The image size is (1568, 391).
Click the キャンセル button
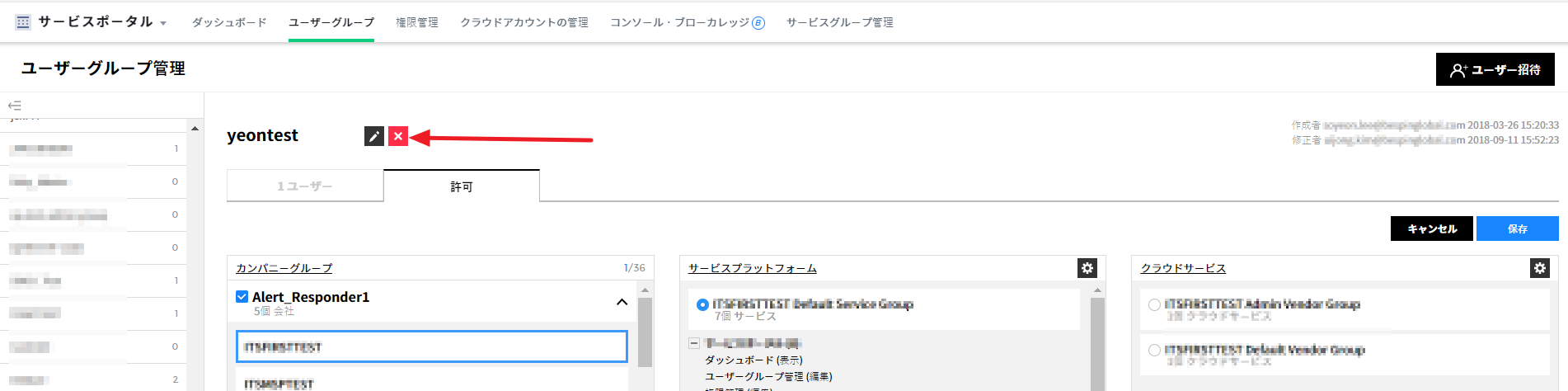(x=1431, y=228)
